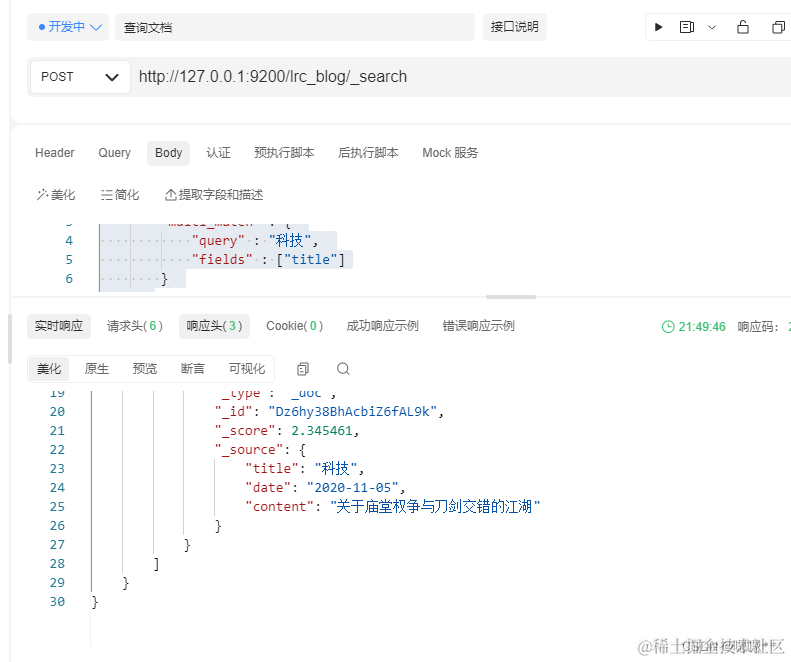The width and height of the screenshot is (791, 662).
Task: Click the 查询文档 name input field
Action: (295, 27)
